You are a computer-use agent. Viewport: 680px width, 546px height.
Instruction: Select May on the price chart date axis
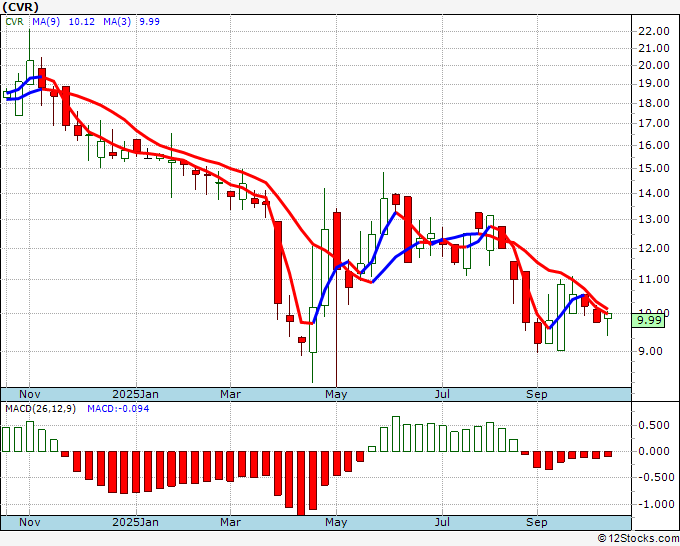click(x=336, y=395)
